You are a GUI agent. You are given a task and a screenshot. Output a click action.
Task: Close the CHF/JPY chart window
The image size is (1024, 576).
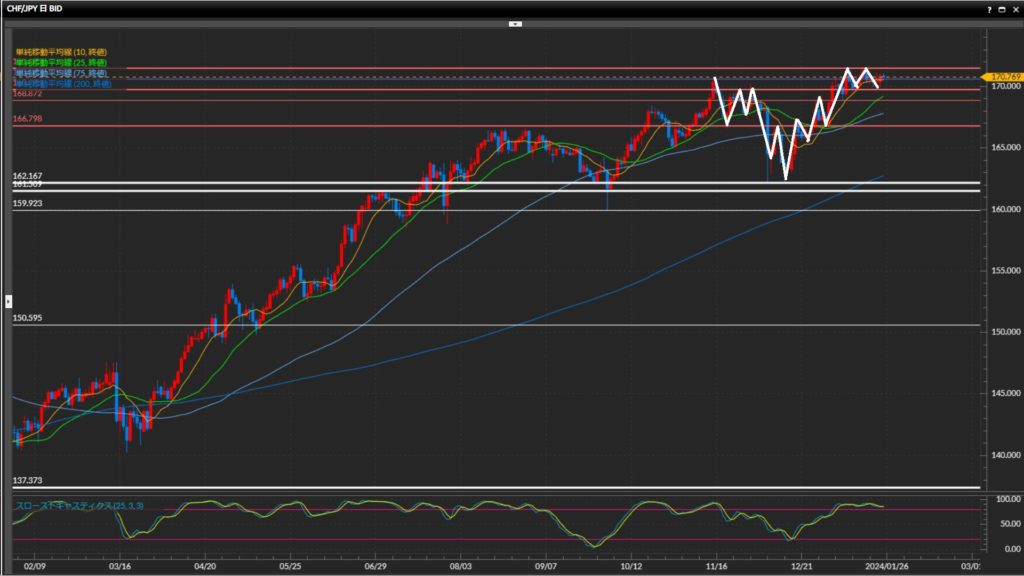pyautogui.click(x=1014, y=8)
